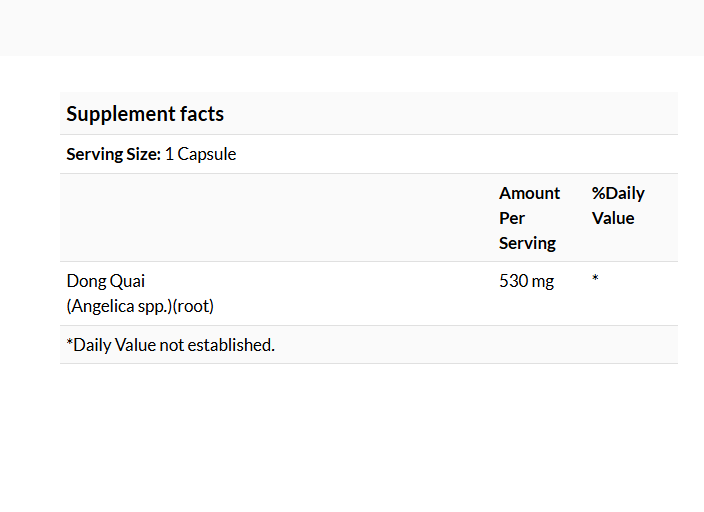Select the Serving Size label

[x=113, y=154]
